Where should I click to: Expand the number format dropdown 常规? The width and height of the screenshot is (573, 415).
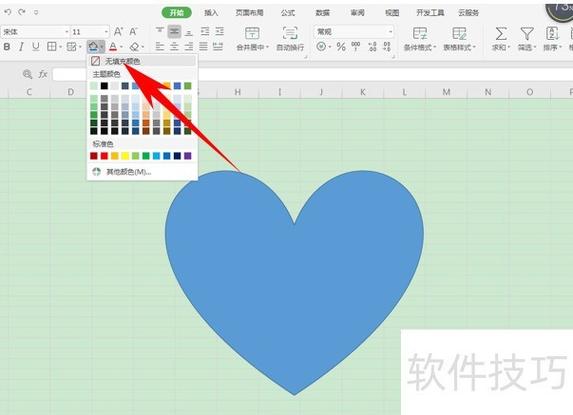click(390, 32)
